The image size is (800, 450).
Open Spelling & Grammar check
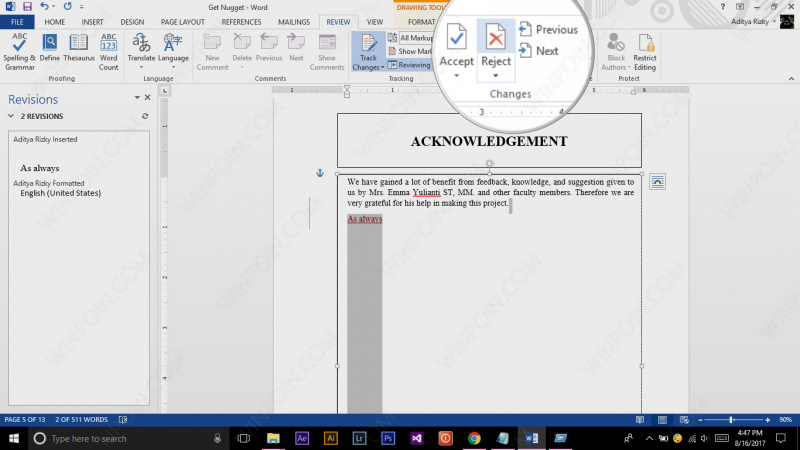(x=19, y=52)
